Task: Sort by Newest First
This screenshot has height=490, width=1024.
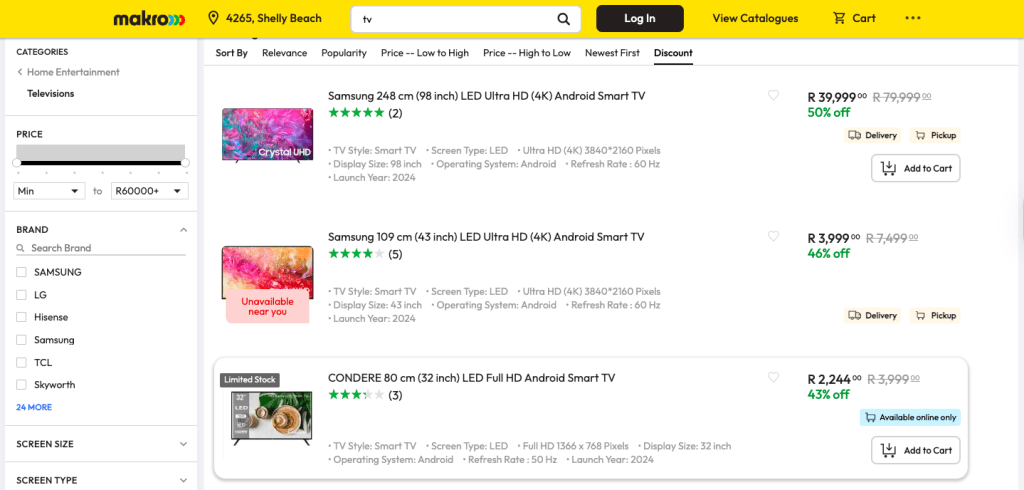Action: pyautogui.click(x=612, y=53)
